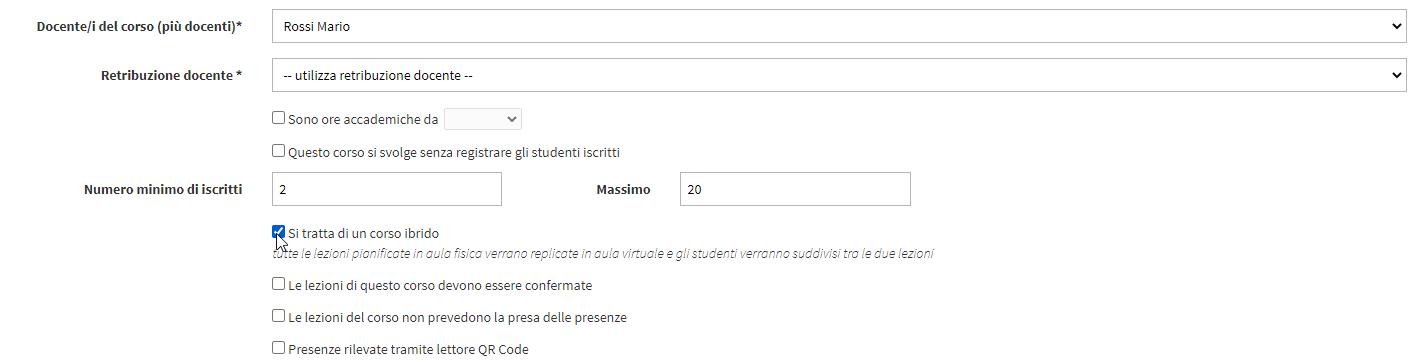
Task: Click the italic hybrid course description text
Action: pyautogui.click(x=603, y=254)
